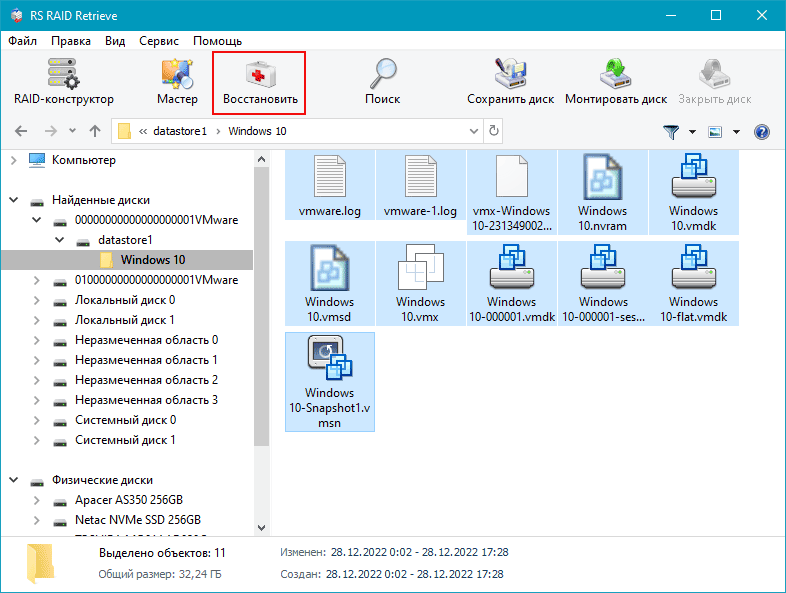
Task: Select the vmx-Windows 10-231349002 file
Action: pyautogui.click(x=511, y=192)
